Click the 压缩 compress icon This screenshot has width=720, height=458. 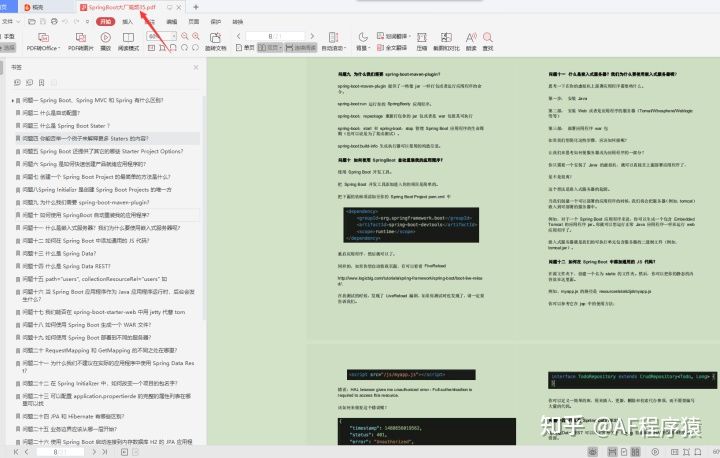click(422, 38)
